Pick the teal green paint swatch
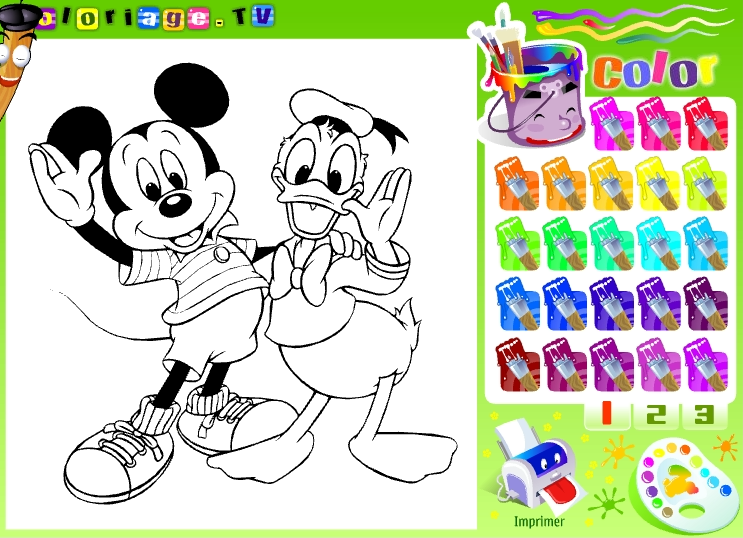Image resolution: width=743 pixels, height=538 pixels. [x=611, y=244]
